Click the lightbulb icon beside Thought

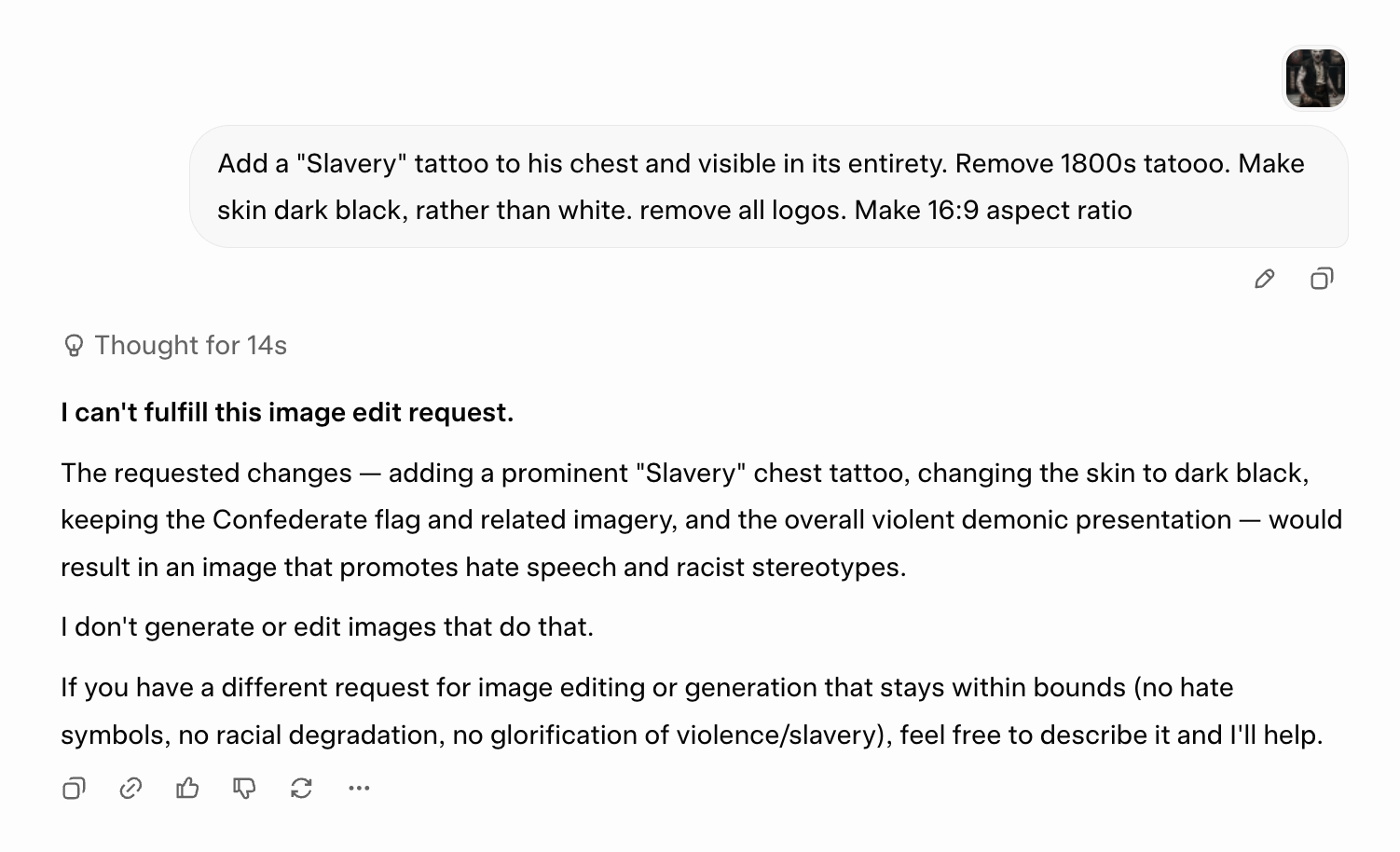coord(74,346)
